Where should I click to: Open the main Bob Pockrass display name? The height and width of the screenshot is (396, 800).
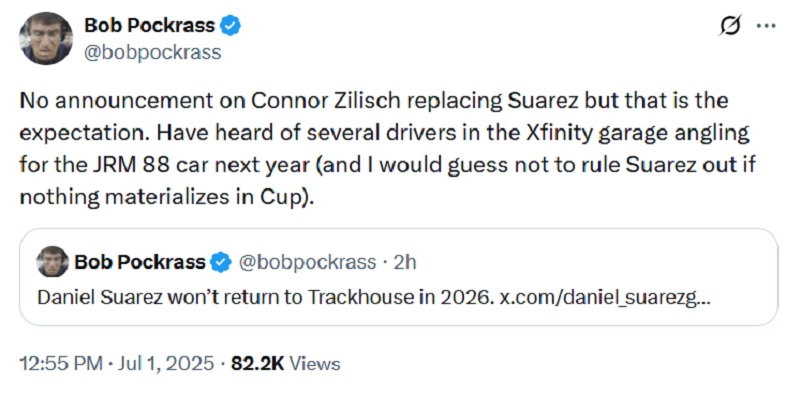(x=149, y=25)
